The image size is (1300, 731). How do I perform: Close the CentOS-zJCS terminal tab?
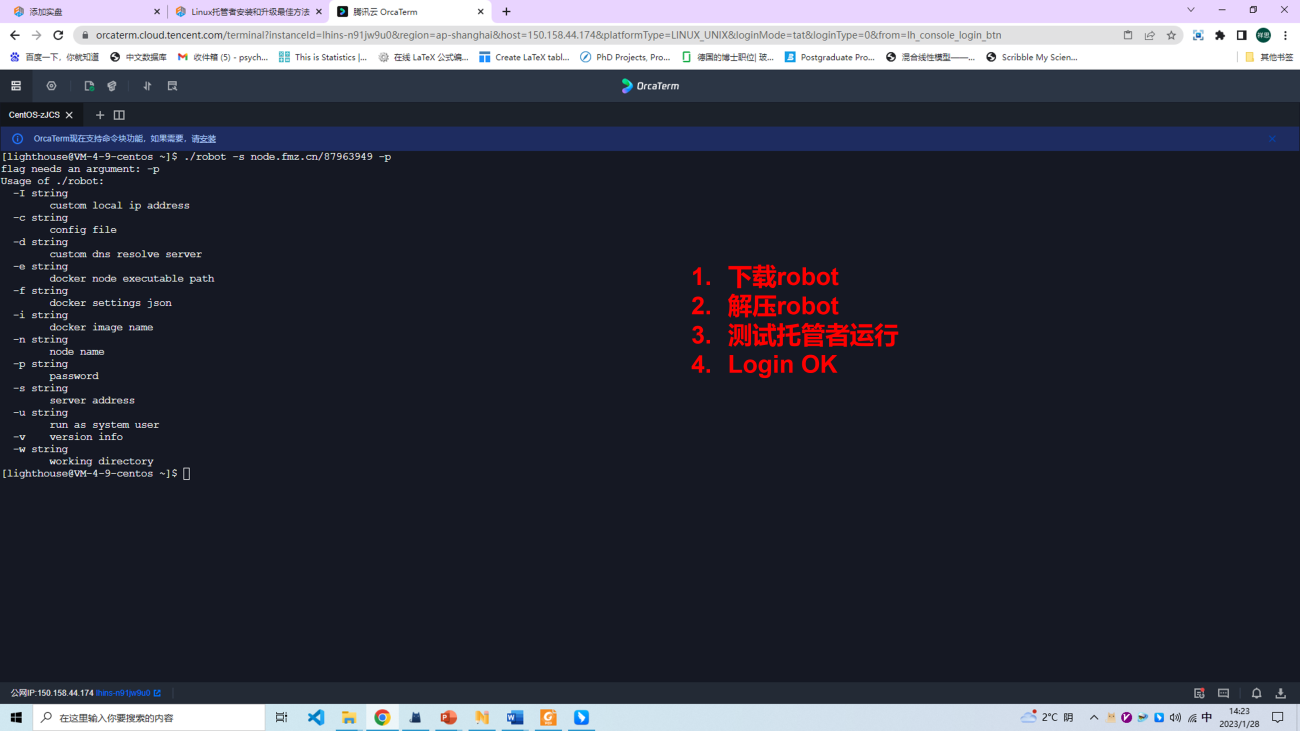[x=69, y=115]
